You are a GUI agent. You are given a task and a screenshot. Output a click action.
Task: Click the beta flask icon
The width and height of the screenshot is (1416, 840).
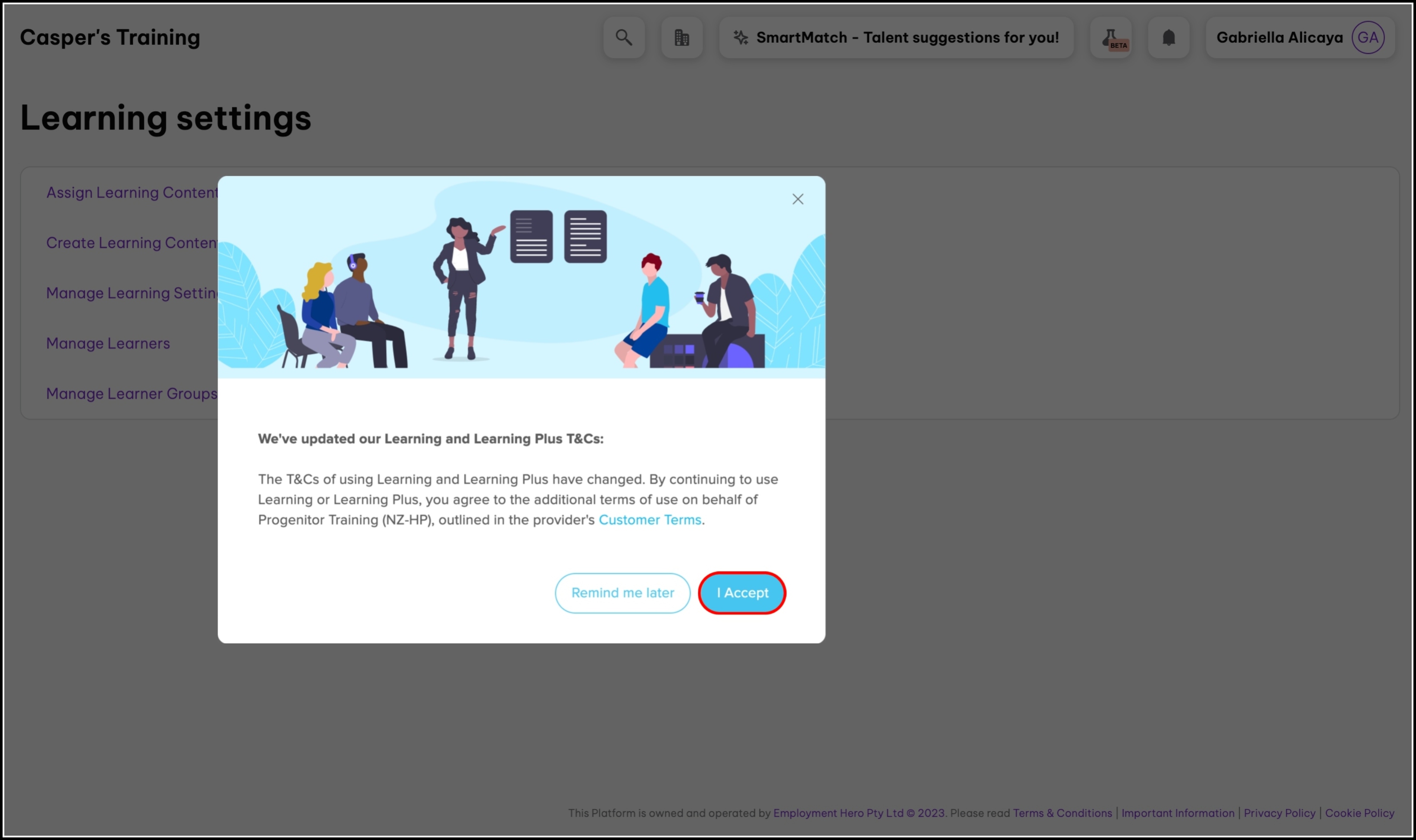pyautogui.click(x=1110, y=37)
